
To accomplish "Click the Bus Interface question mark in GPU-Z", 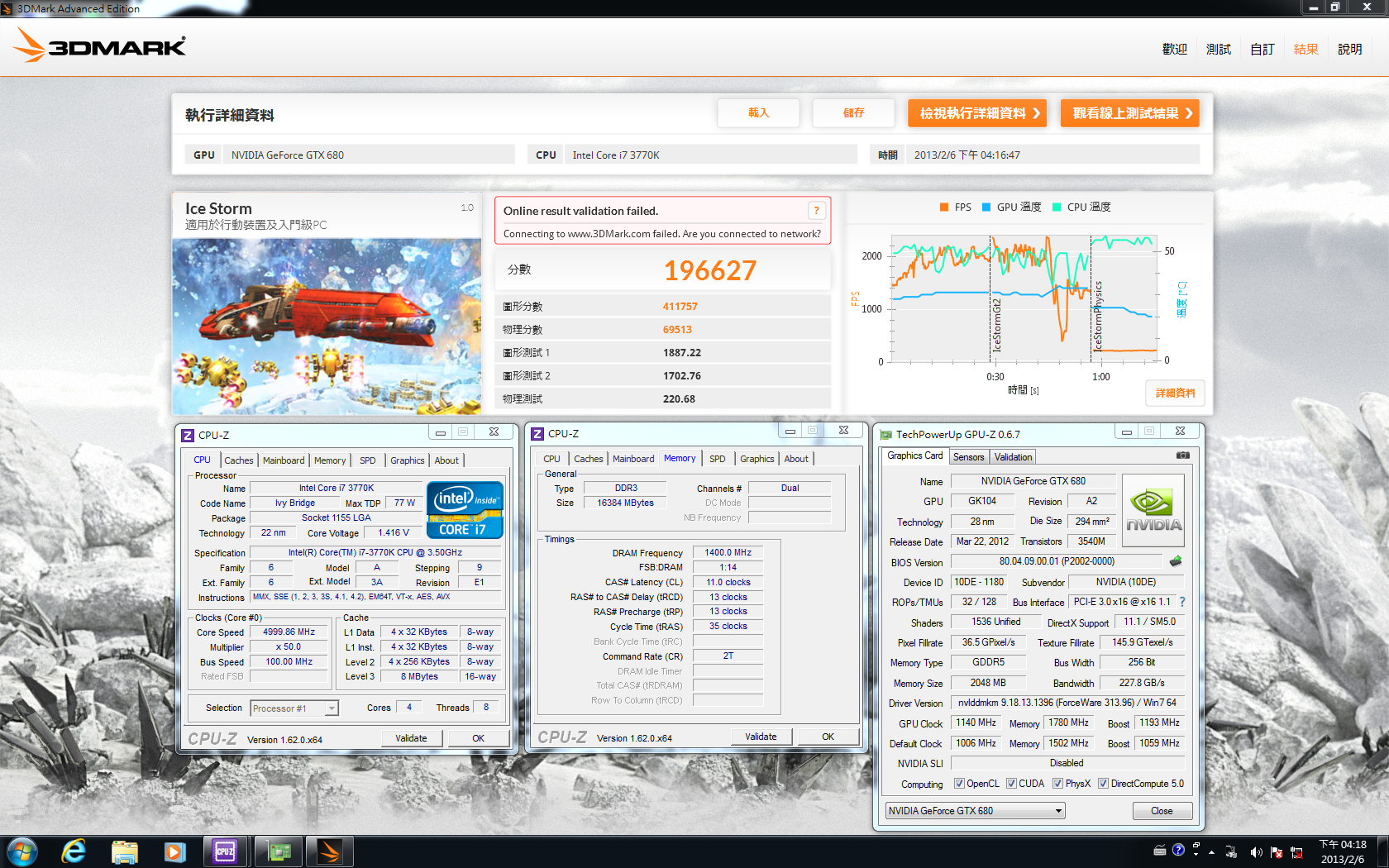I will [x=1182, y=602].
